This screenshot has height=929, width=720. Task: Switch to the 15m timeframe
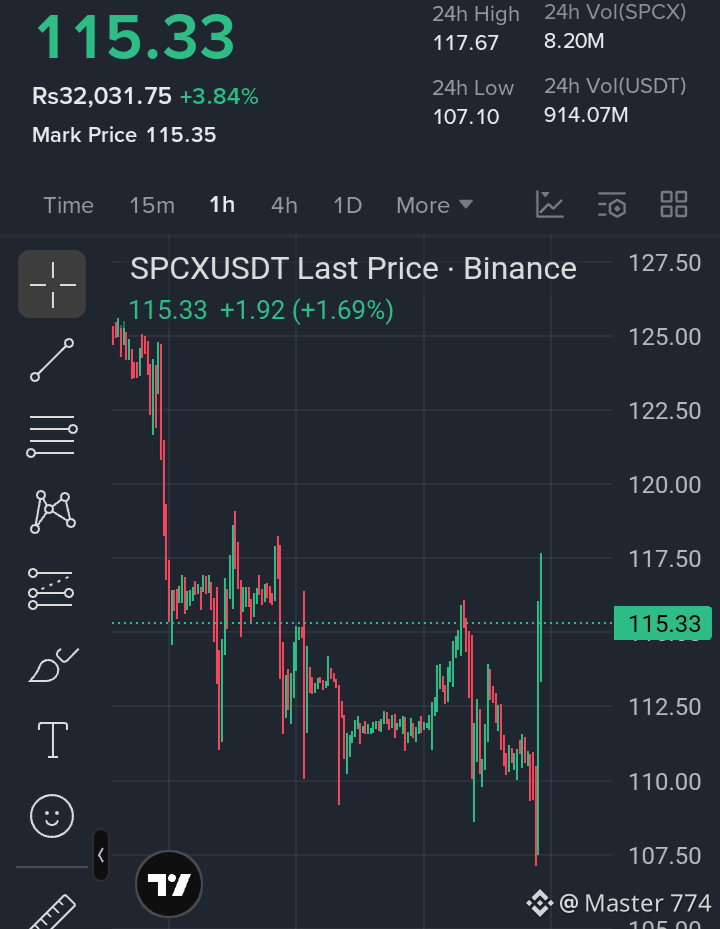(152, 205)
